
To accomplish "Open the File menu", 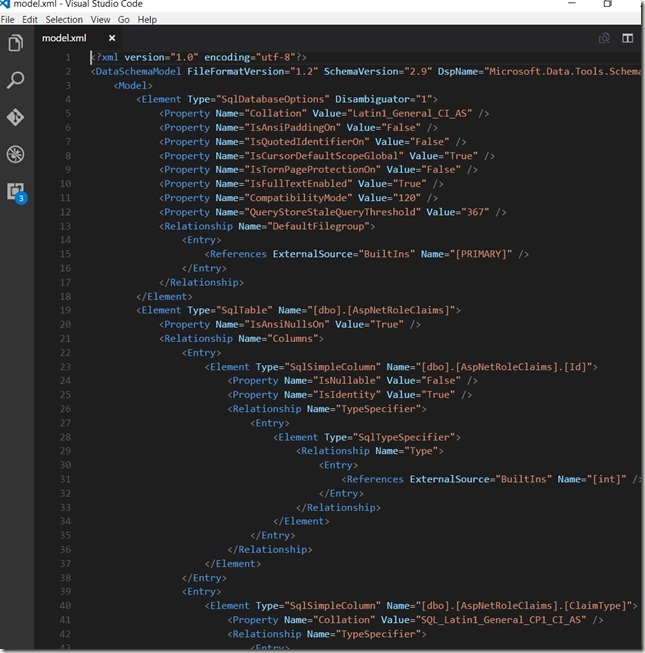I will click(7, 20).
